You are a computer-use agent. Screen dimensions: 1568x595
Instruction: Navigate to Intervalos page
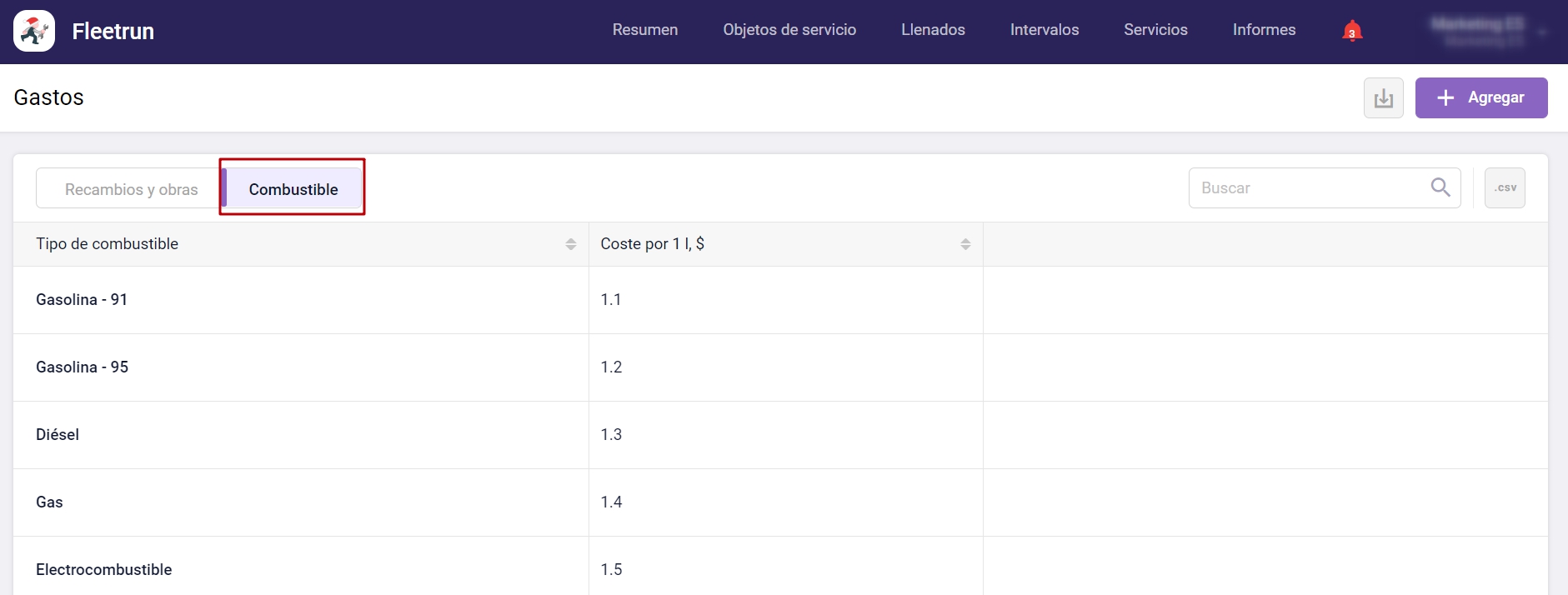tap(1044, 30)
